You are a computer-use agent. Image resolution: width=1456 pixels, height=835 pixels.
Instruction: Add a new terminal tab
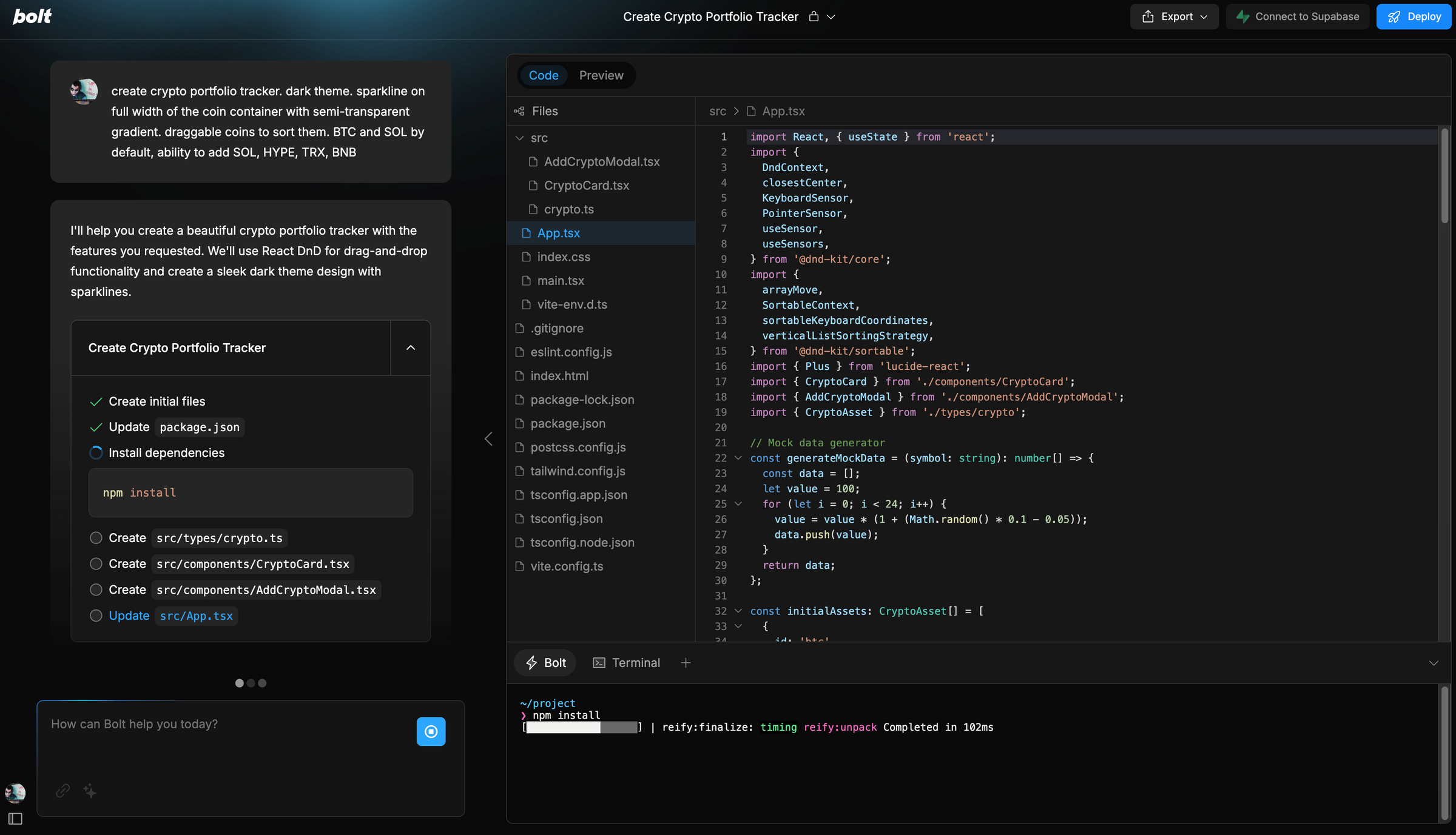click(686, 663)
